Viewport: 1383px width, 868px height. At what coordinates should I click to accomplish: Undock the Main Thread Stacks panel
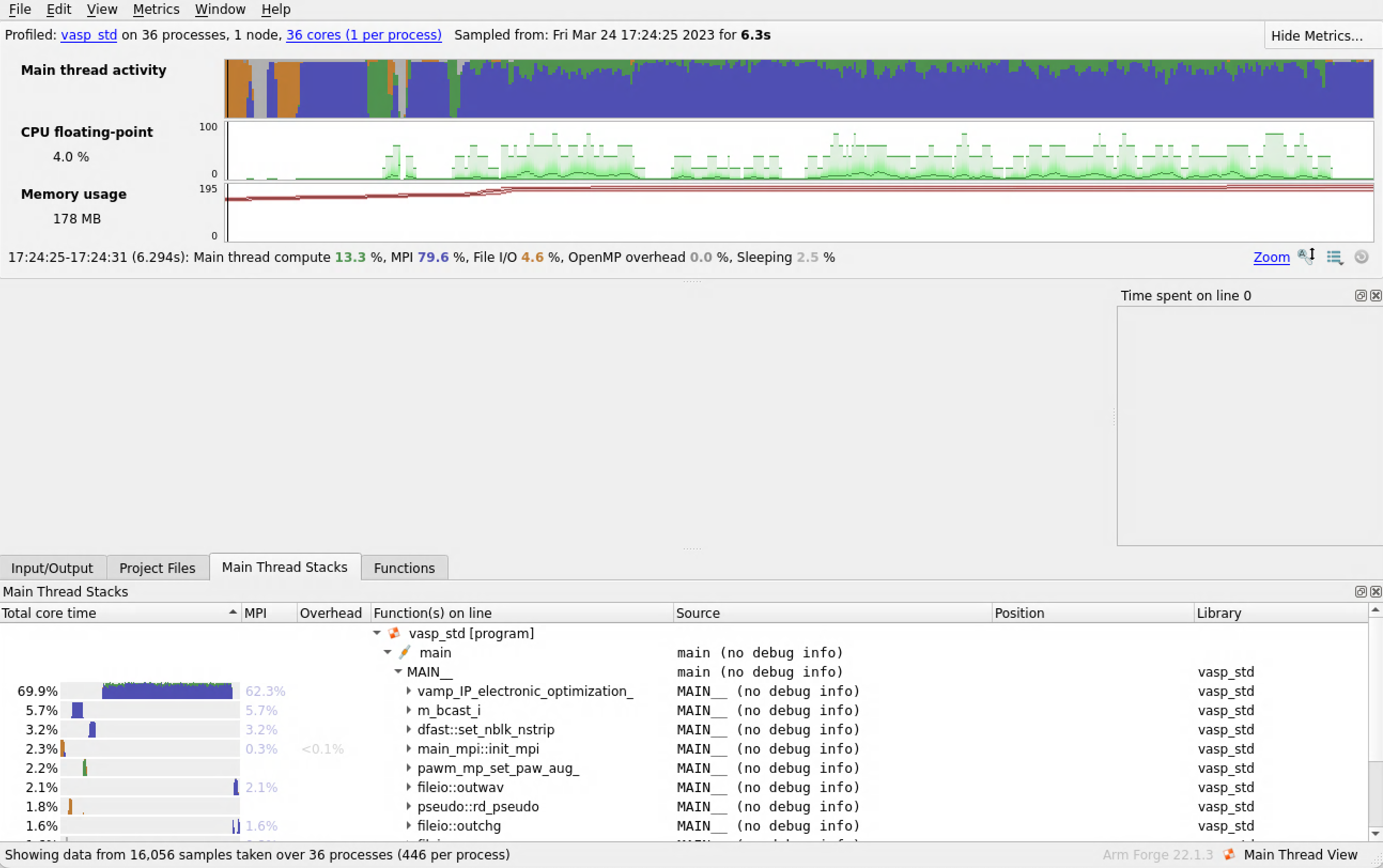1360,591
